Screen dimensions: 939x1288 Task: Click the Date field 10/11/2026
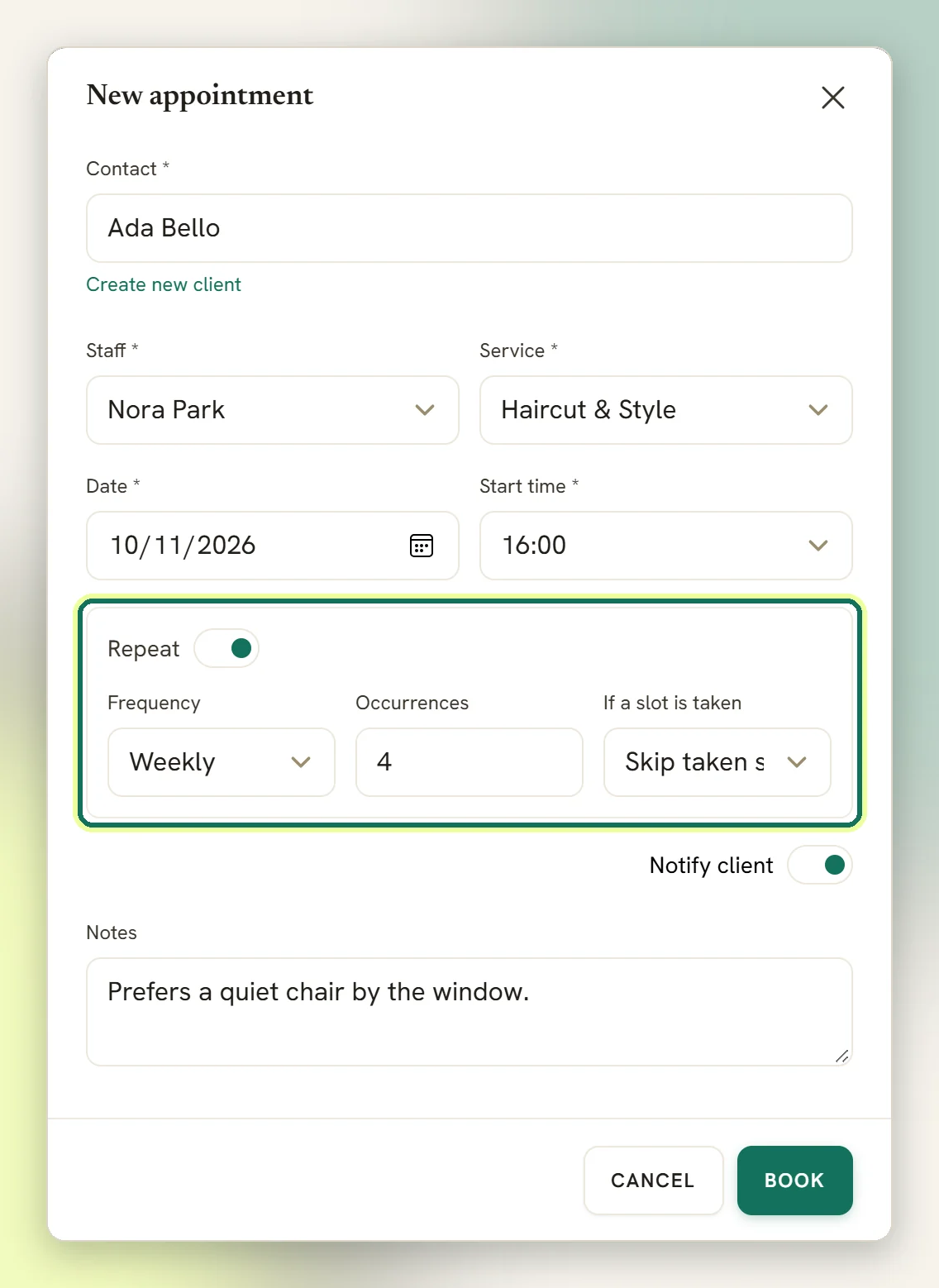coord(273,546)
